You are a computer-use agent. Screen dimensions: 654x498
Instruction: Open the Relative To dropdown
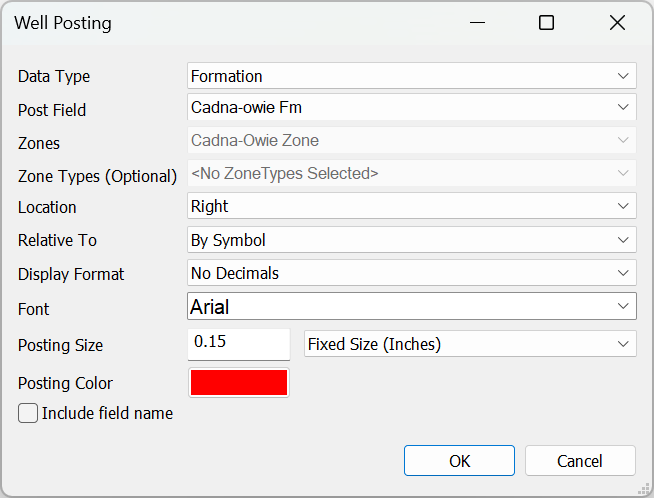tap(411, 240)
